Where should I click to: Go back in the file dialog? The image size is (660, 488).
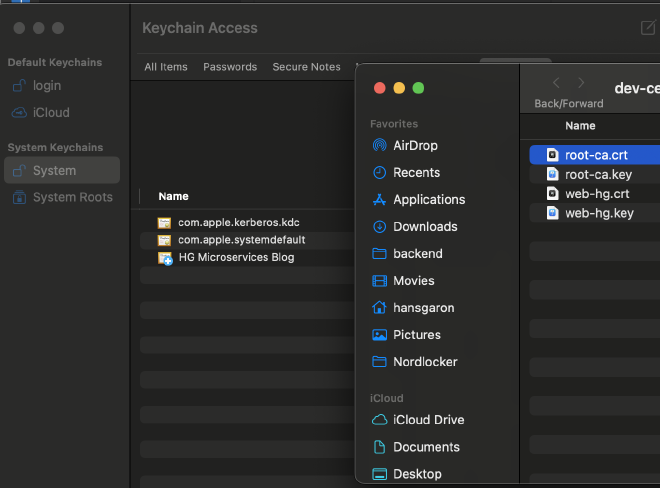click(x=556, y=83)
